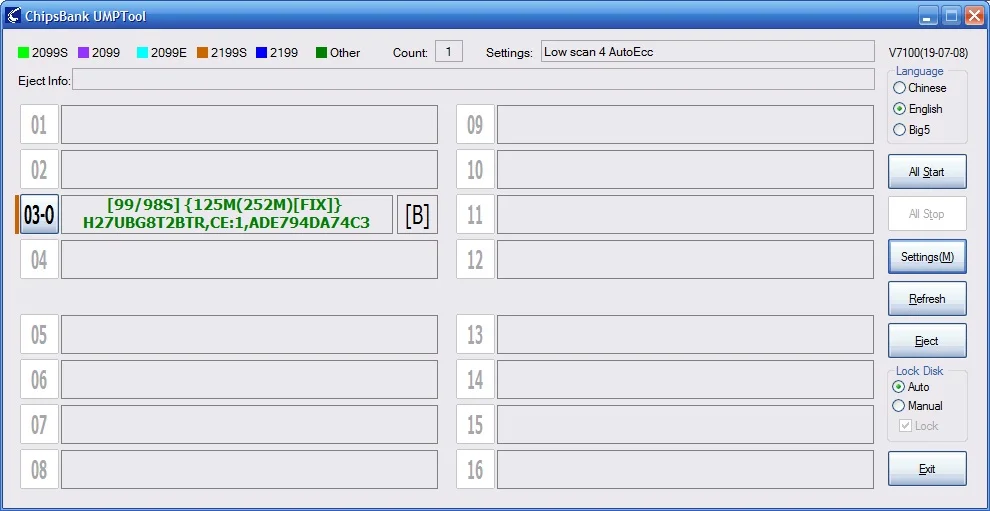Screen dimensions: 990x511
Task: Click the port 13 number button
Action: click(475, 334)
